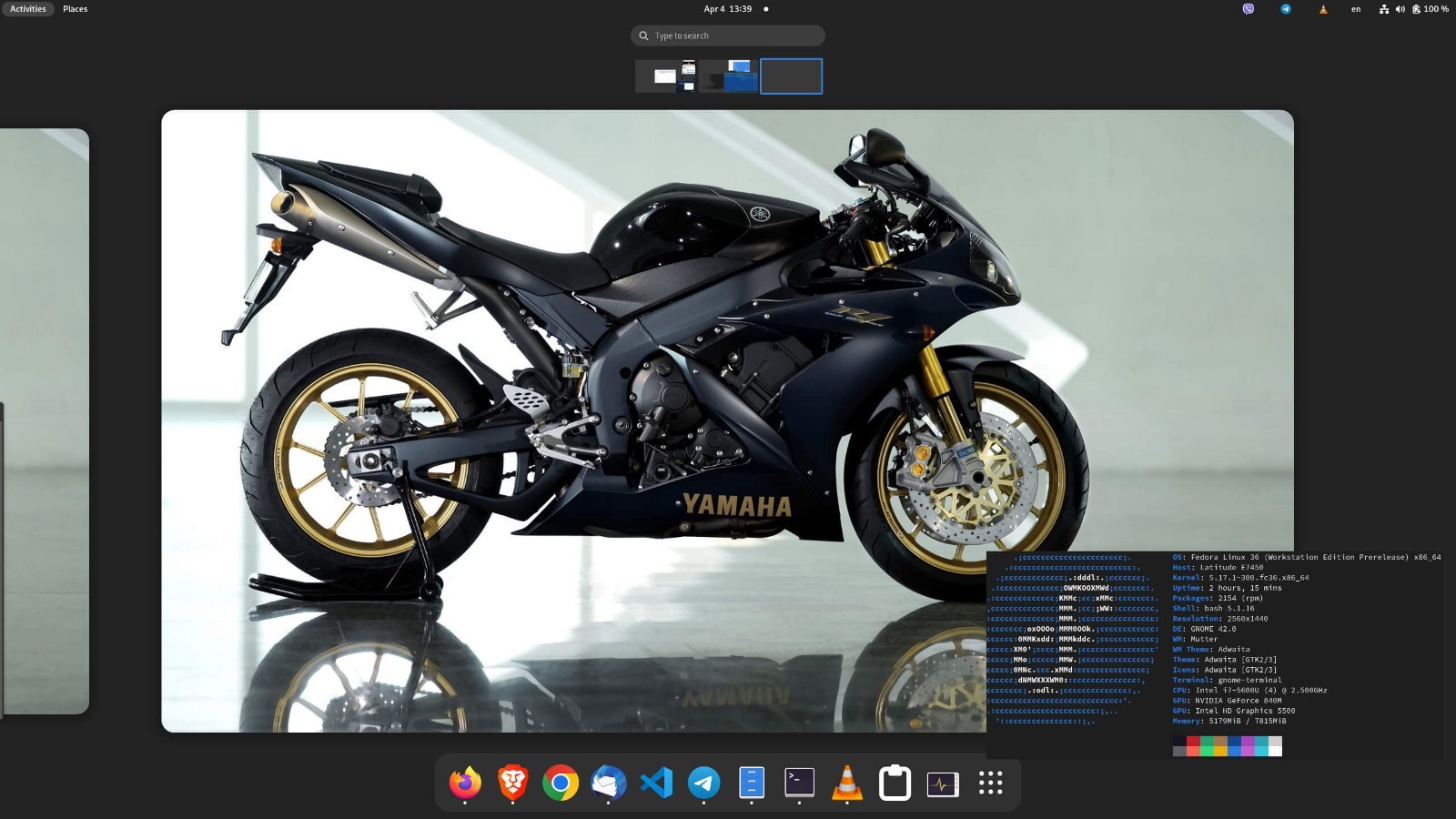This screenshot has width=1456, height=819.
Task: Click the Viber tray icon in the top bar
Action: [1249, 9]
